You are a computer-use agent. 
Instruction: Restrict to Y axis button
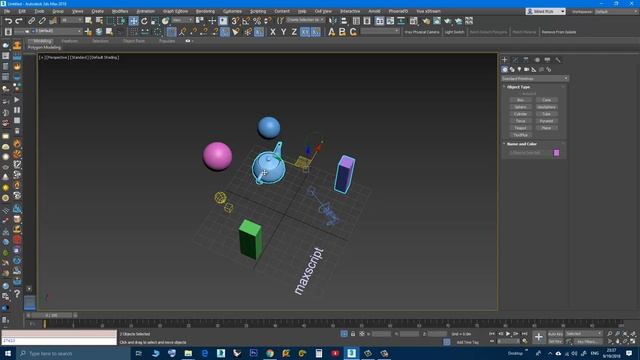283,32
